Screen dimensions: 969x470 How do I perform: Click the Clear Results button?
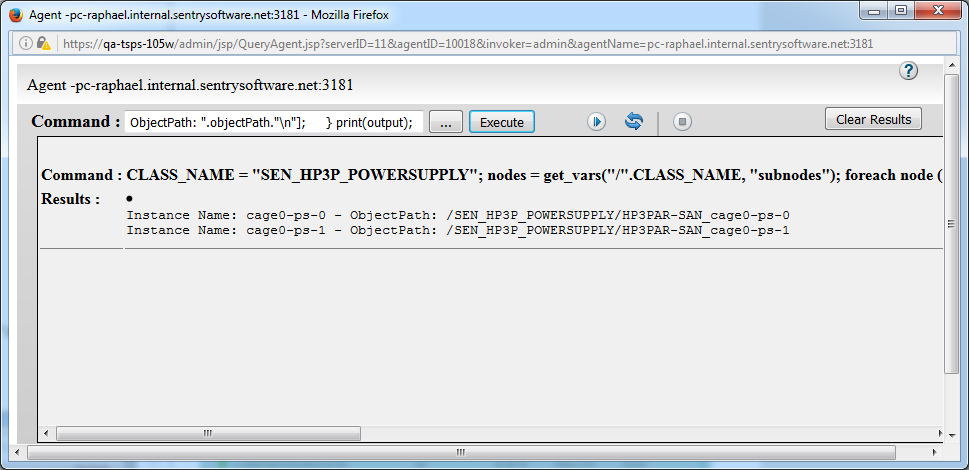coord(873,119)
